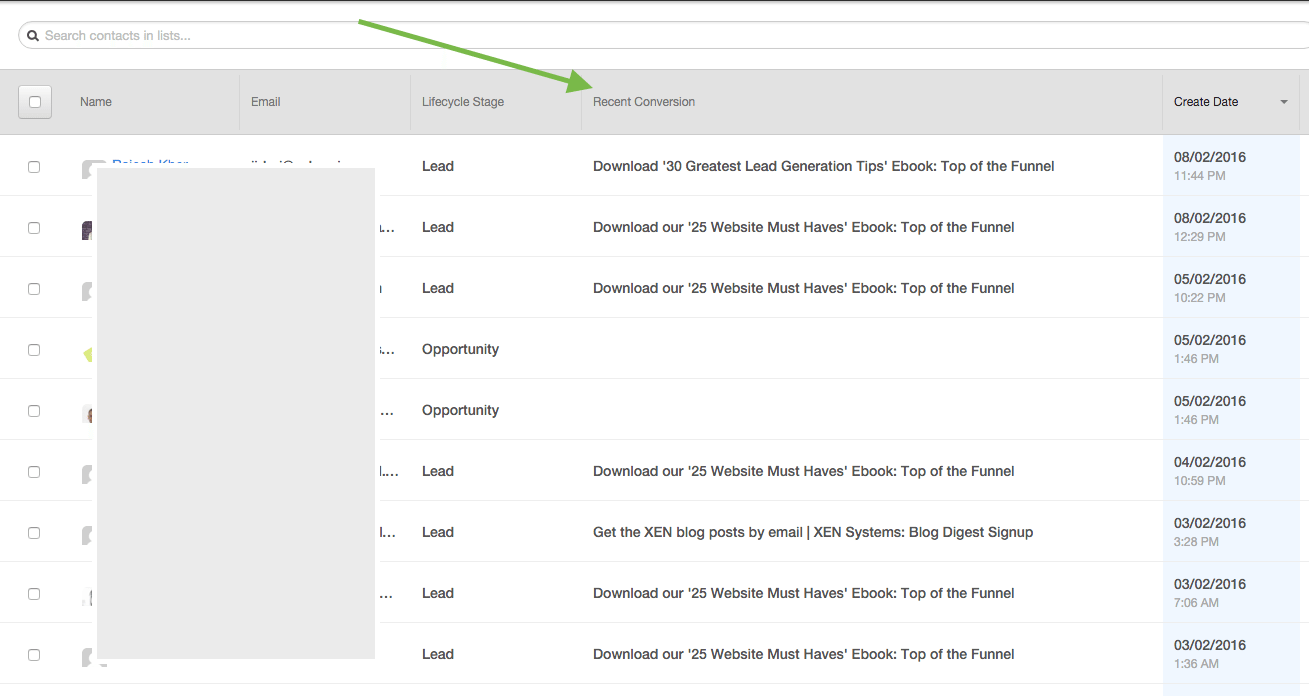Toggle the select-all checkbox in the table header
This screenshot has width=1309, height=696.
(35, 102)
